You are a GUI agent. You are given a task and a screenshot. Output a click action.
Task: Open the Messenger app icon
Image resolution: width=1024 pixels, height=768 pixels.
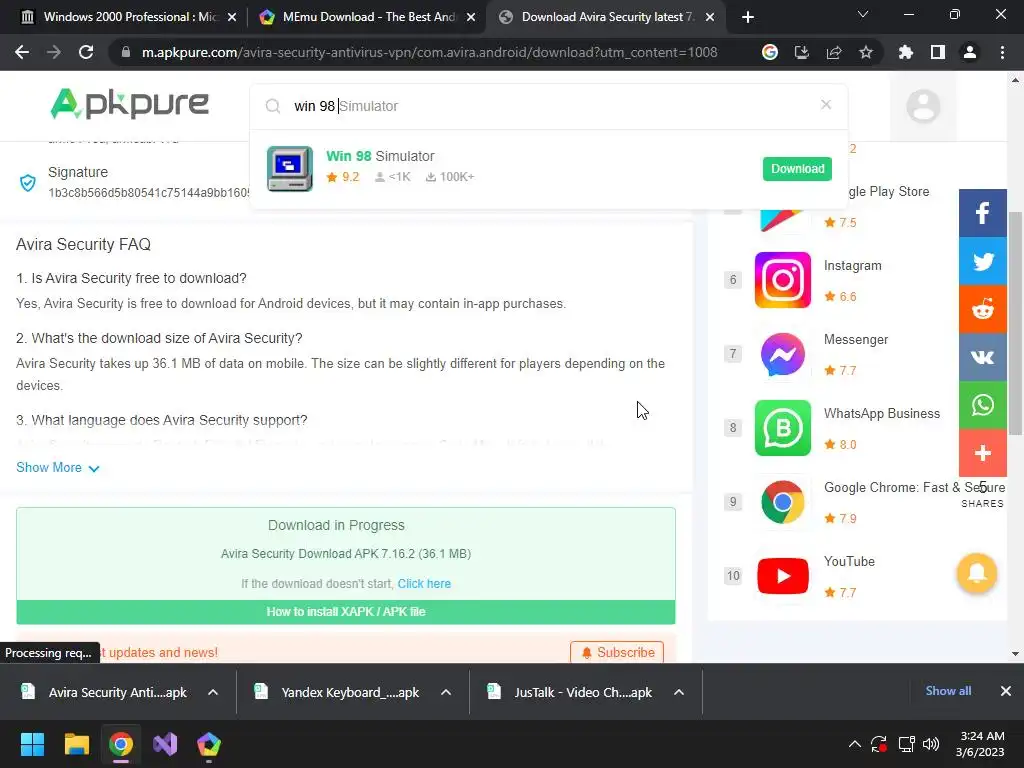coord(782,354)
